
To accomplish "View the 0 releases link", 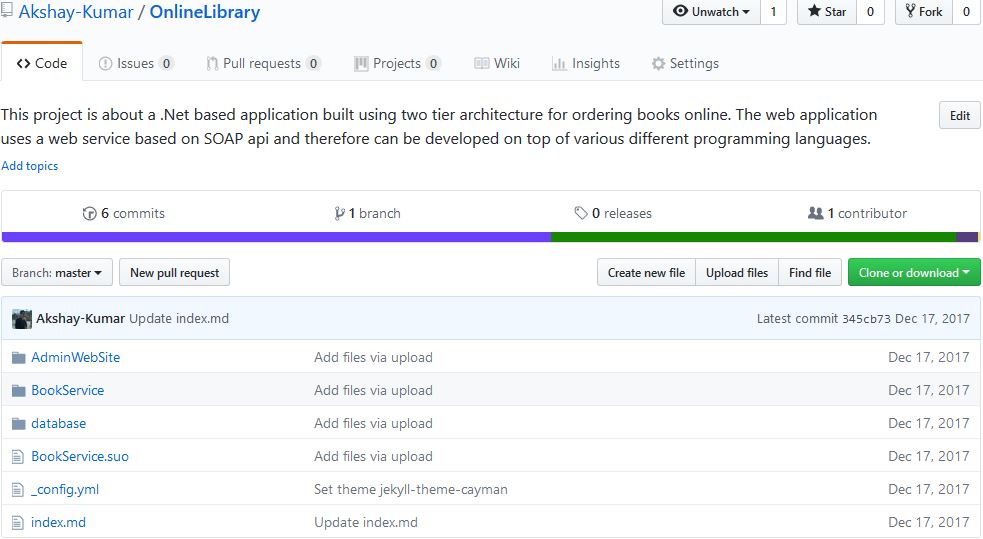I will click(613, 214).
